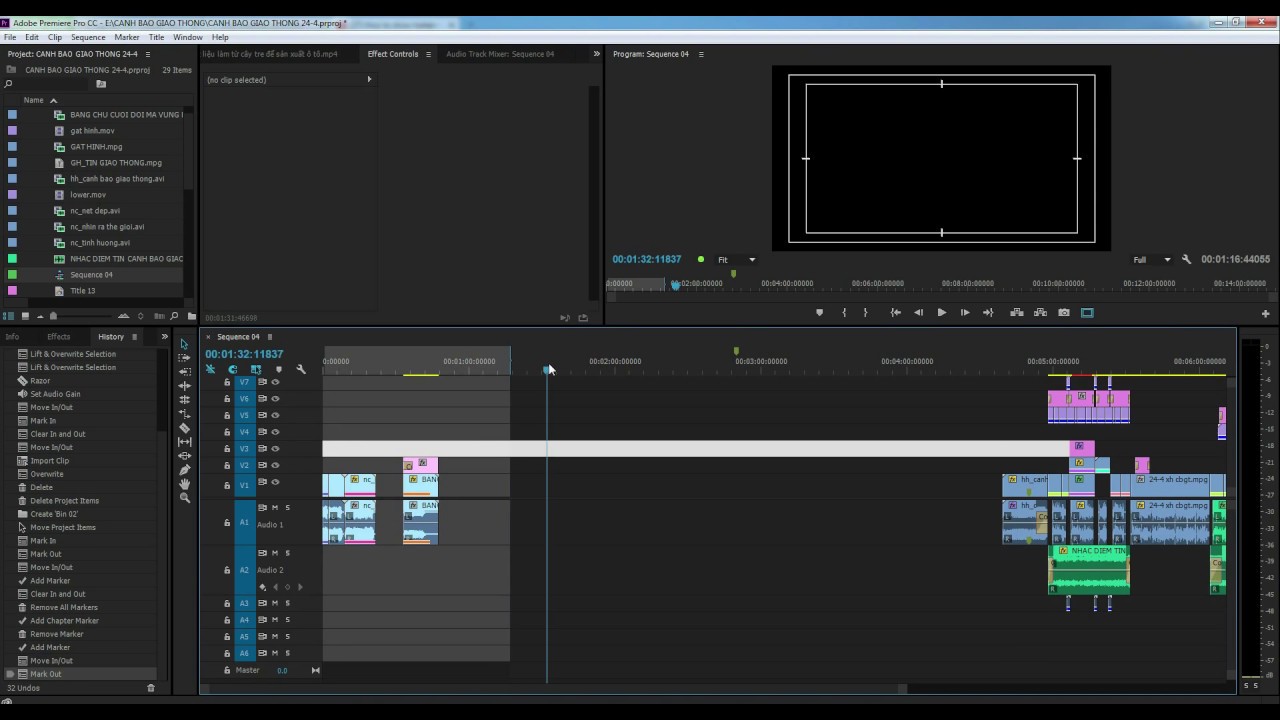Select the Pen tool

pos(184,470)
